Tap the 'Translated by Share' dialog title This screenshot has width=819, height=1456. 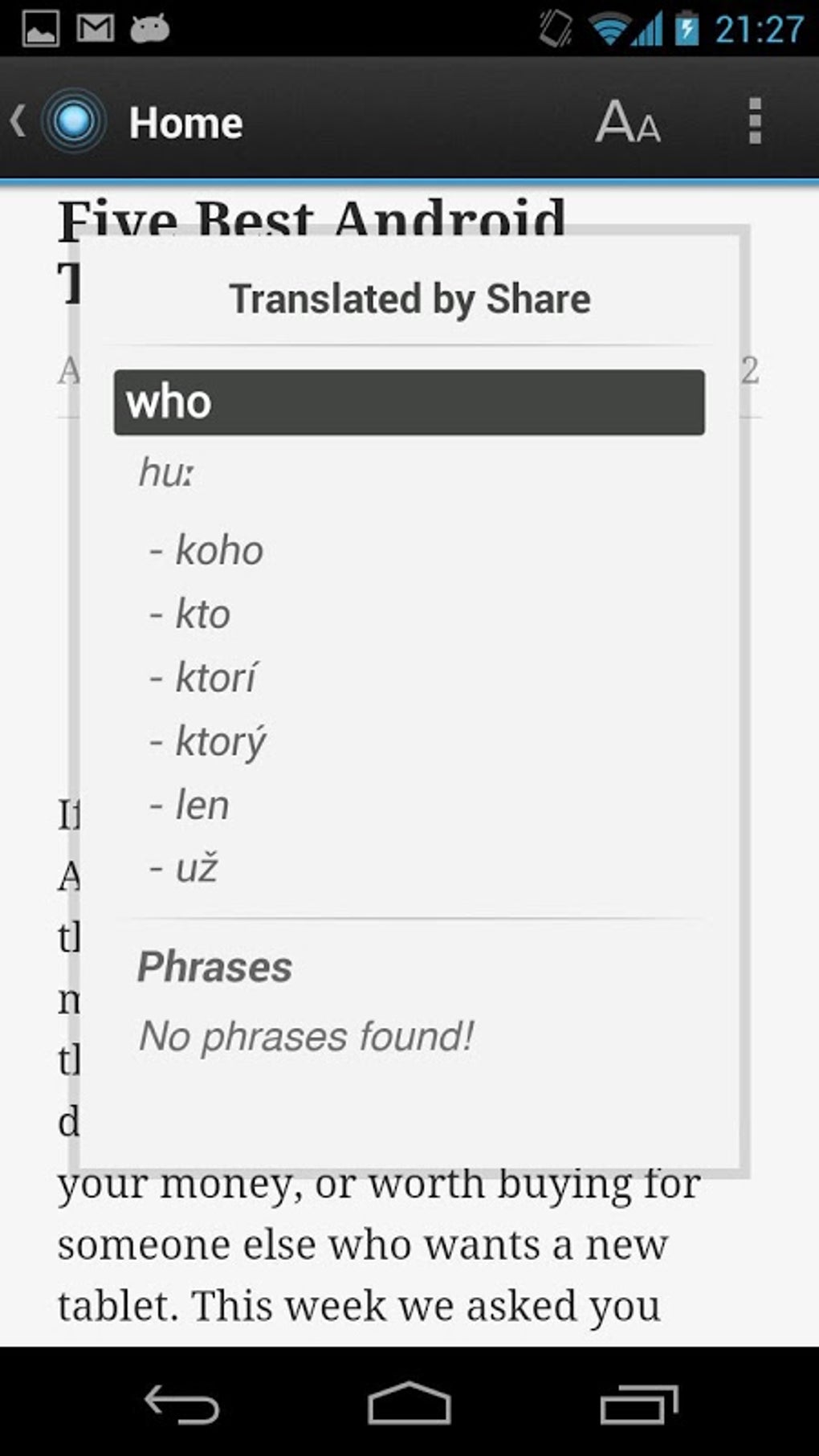409,299
